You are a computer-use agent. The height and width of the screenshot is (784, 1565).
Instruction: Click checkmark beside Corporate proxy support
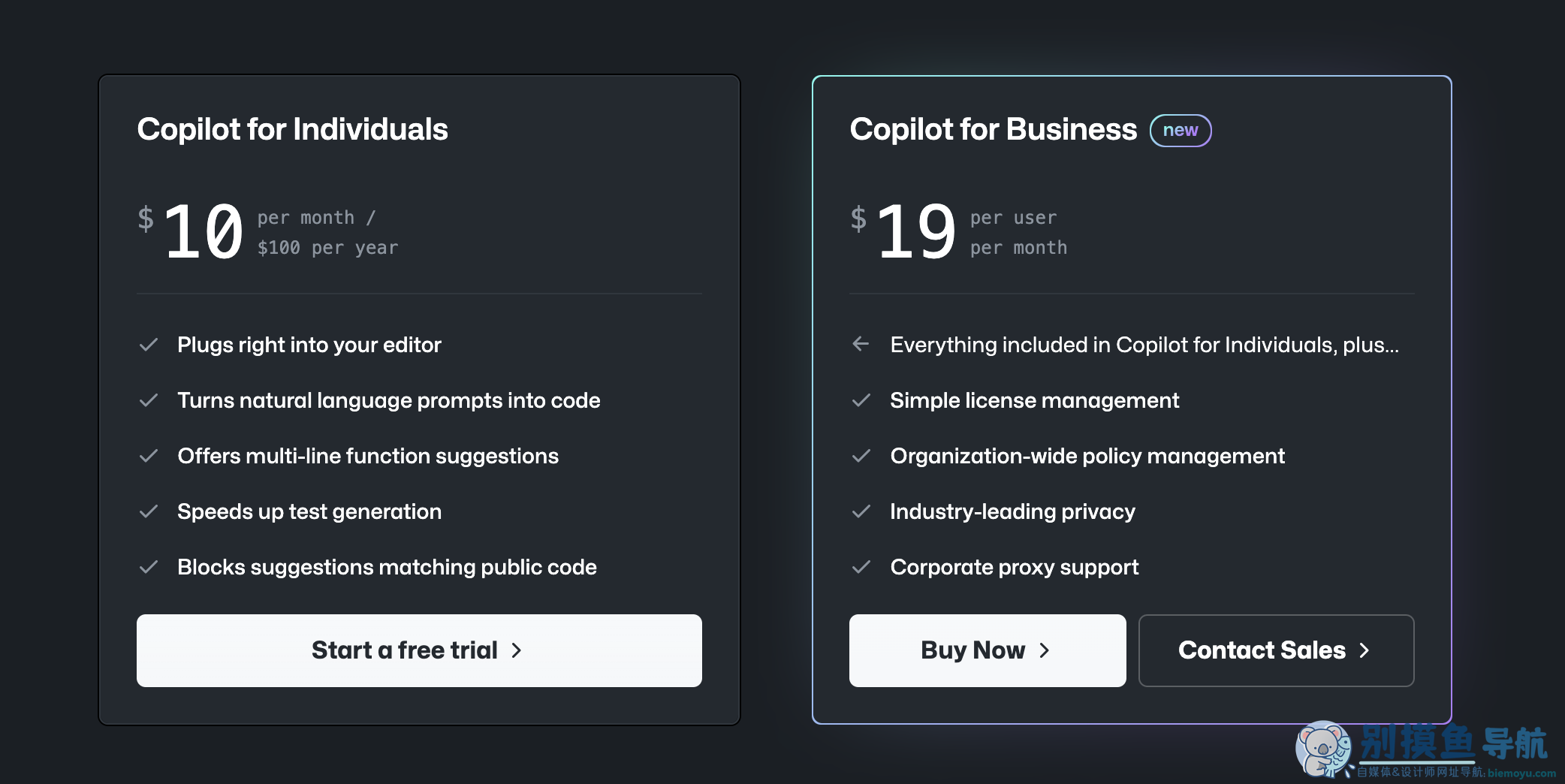tap(861, 567)
